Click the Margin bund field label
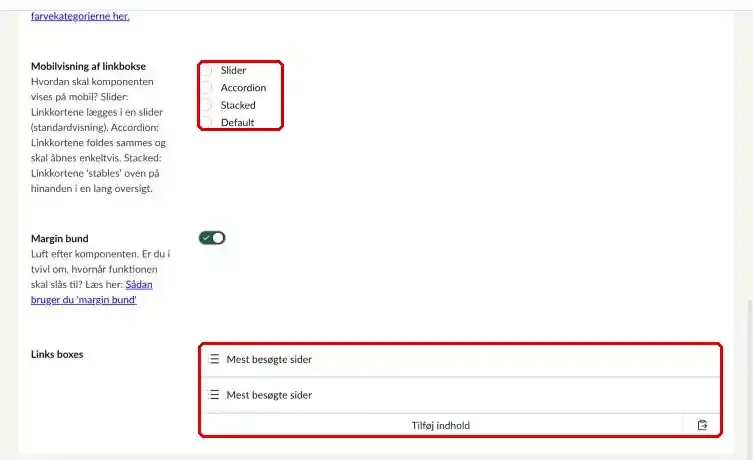Image resolution: width=753 pixels, height=460 pixels. (x=60, y=239)
